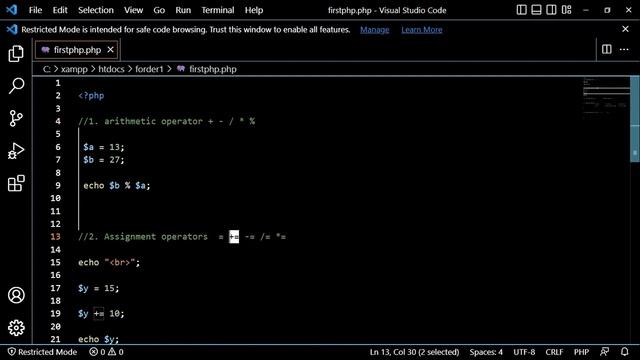
Task: Click the Learn More link
Action: tap(422, 29)
